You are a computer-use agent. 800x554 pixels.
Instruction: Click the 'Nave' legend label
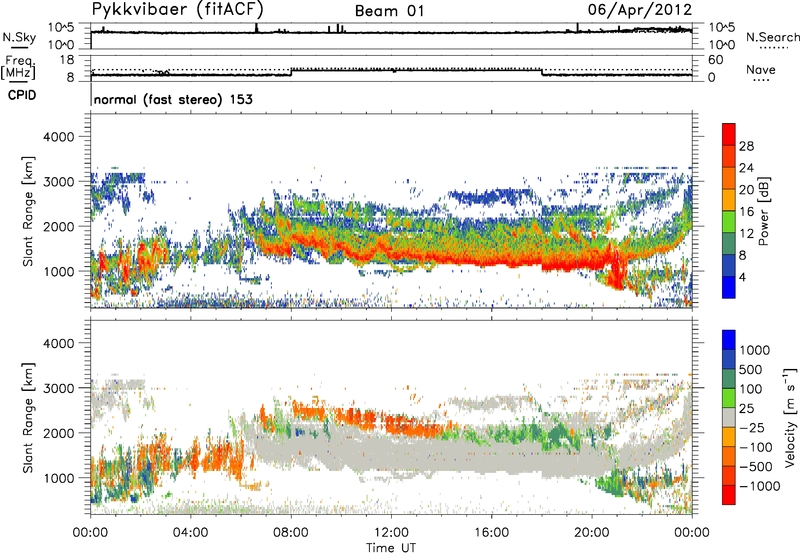761,70
